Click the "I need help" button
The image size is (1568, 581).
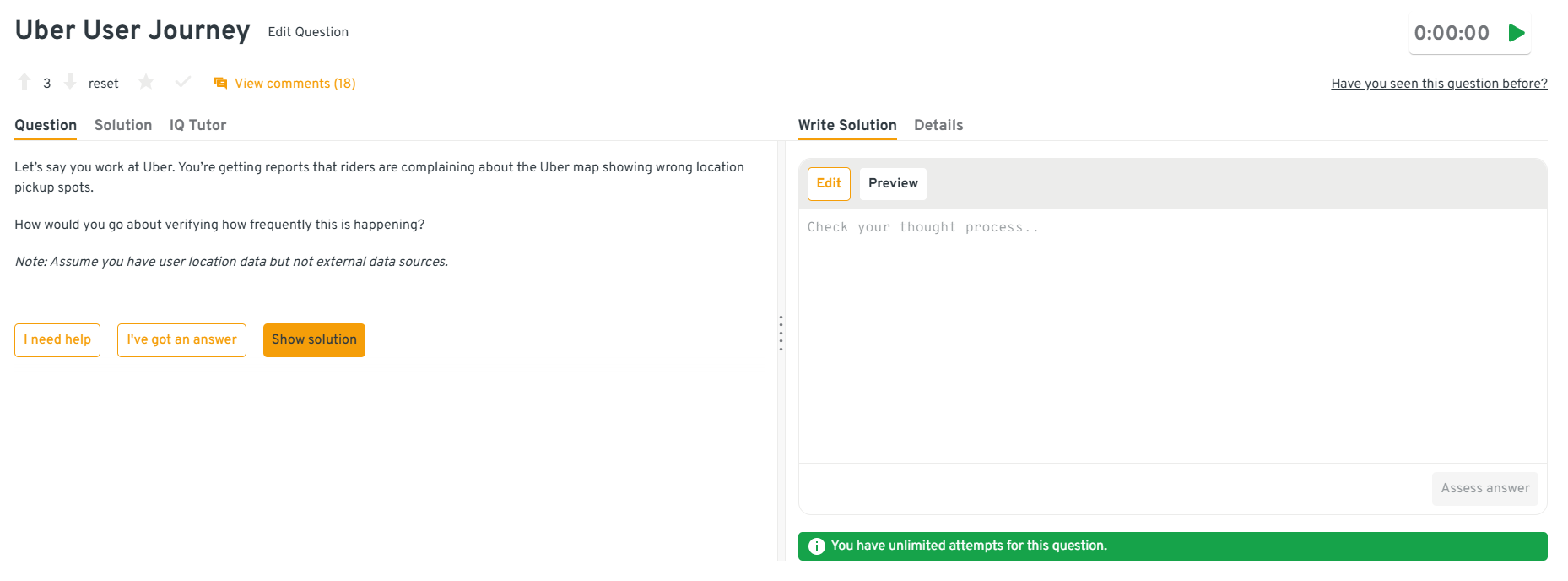tap(57, 339)
